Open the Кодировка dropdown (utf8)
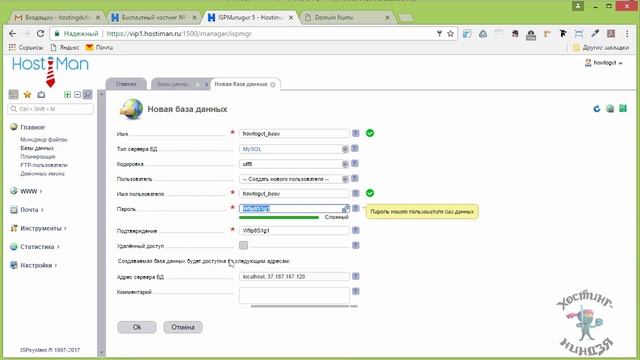Image resolution: width=640 pixels, height=360 pixels. [x=293, y=164]
